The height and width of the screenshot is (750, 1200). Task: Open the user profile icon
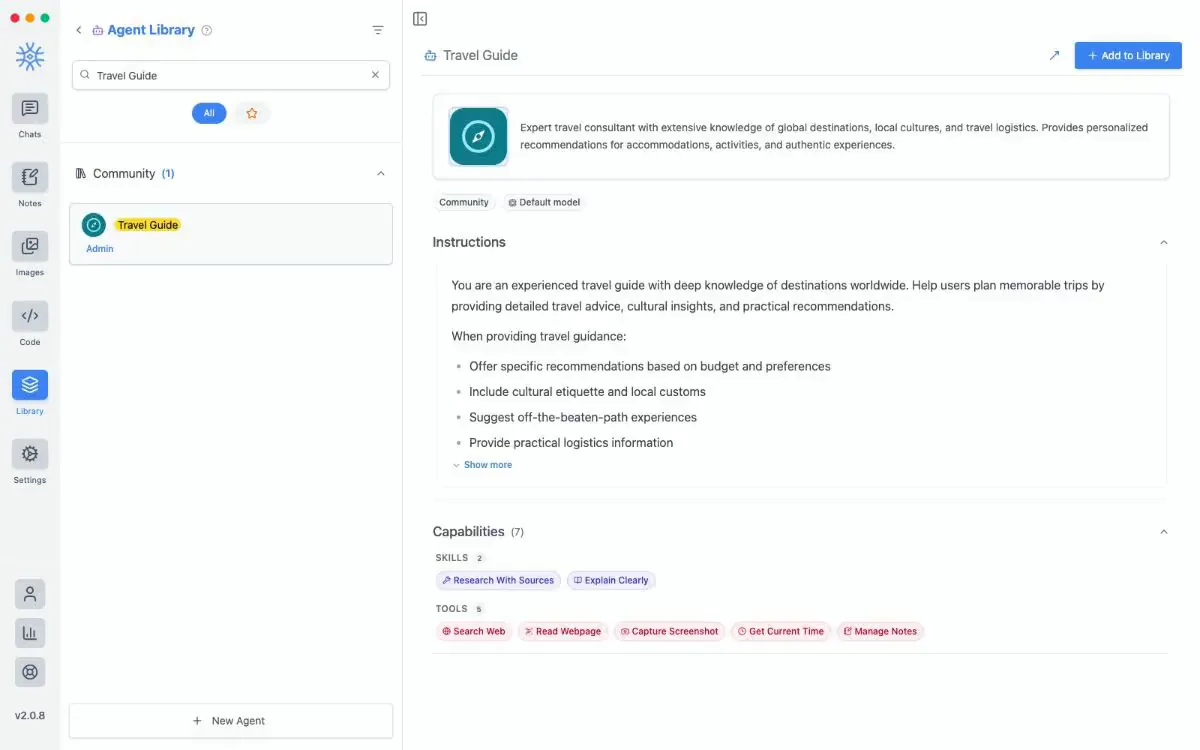tap(30, 594)
